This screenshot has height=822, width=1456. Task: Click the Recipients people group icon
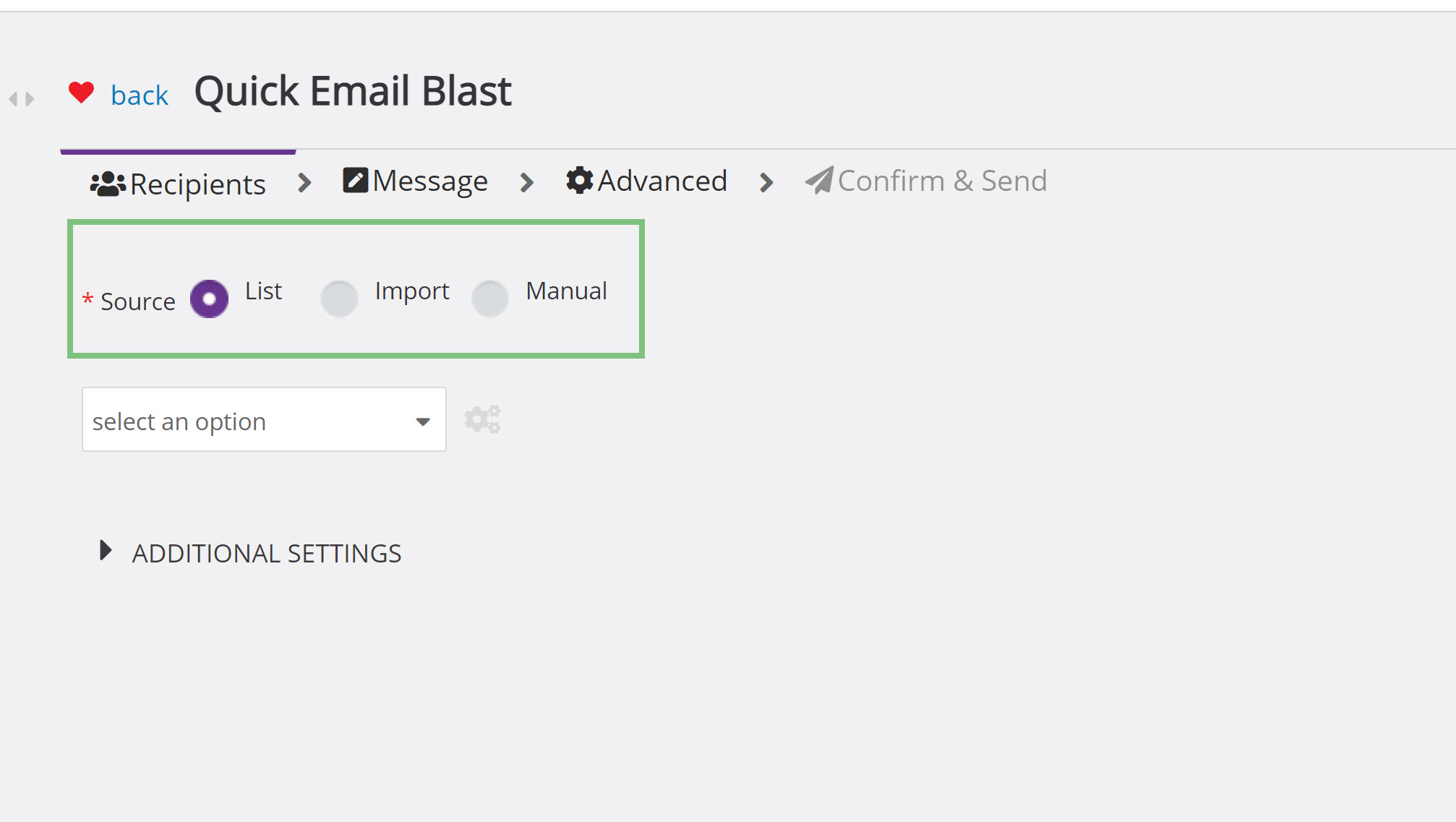[x=108, y=184]
